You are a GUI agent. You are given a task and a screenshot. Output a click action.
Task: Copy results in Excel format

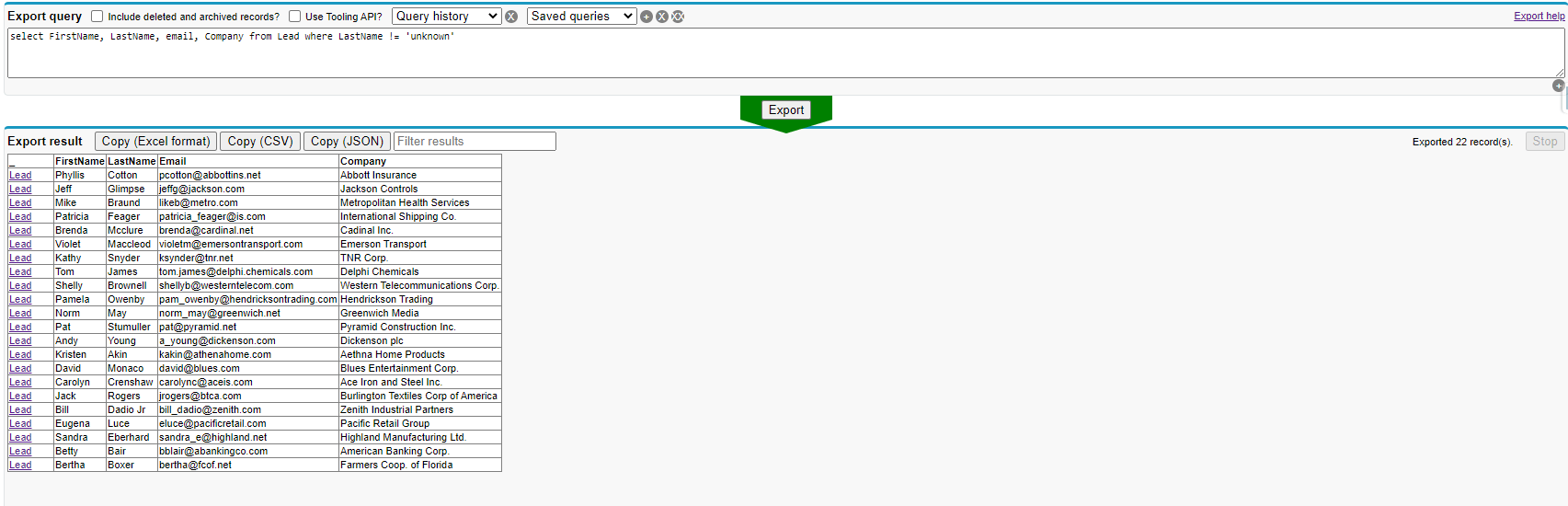(155, 142)
